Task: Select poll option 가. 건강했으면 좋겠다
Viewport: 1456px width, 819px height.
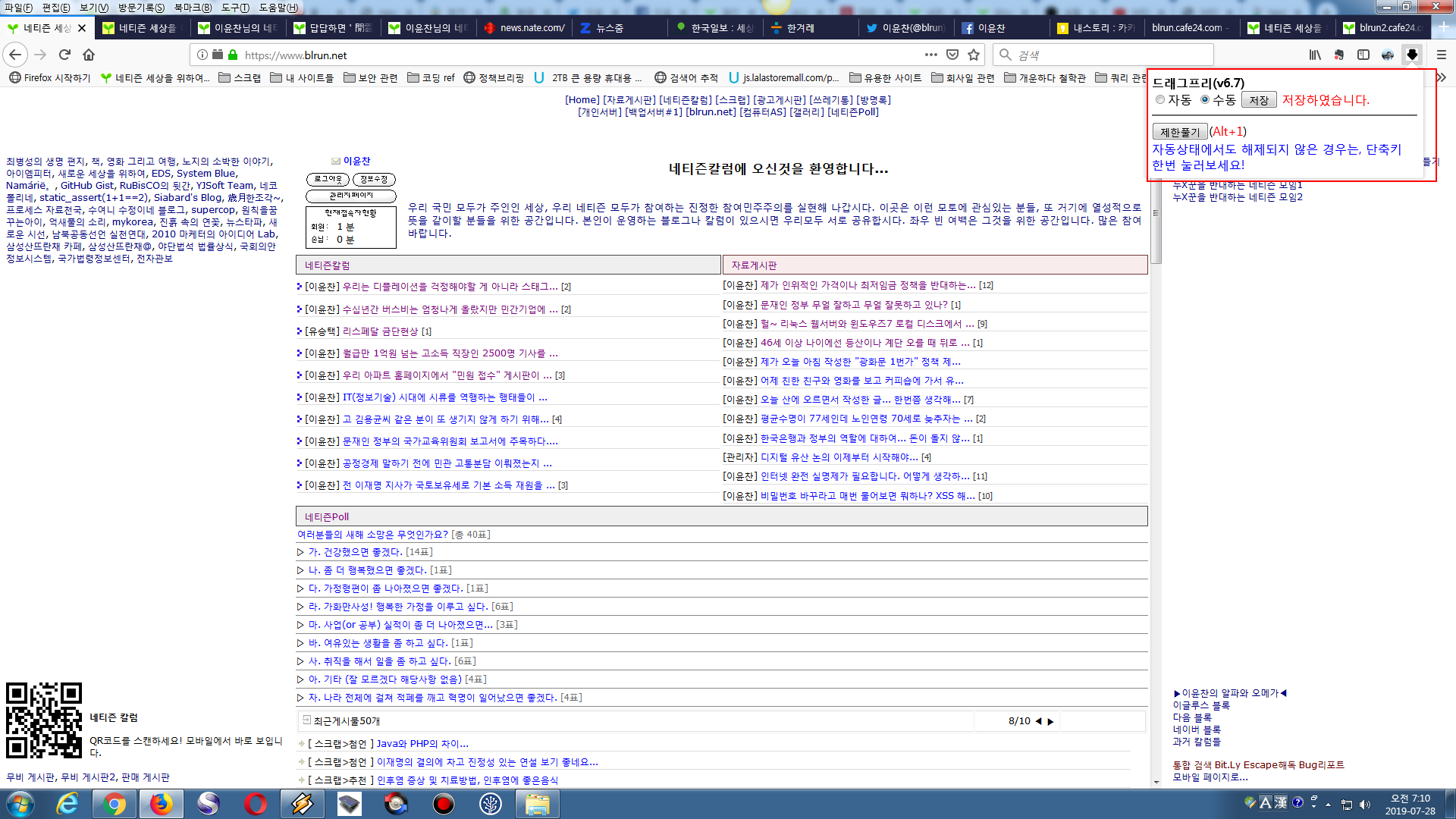Action: (x=356, y=552)
